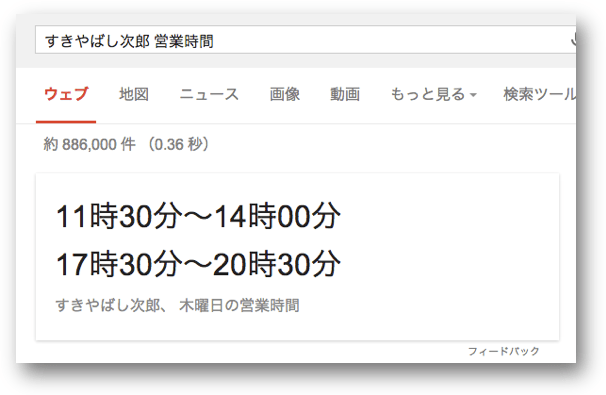Click the 17時30分〜20時30分 hours text

(198, 264)
